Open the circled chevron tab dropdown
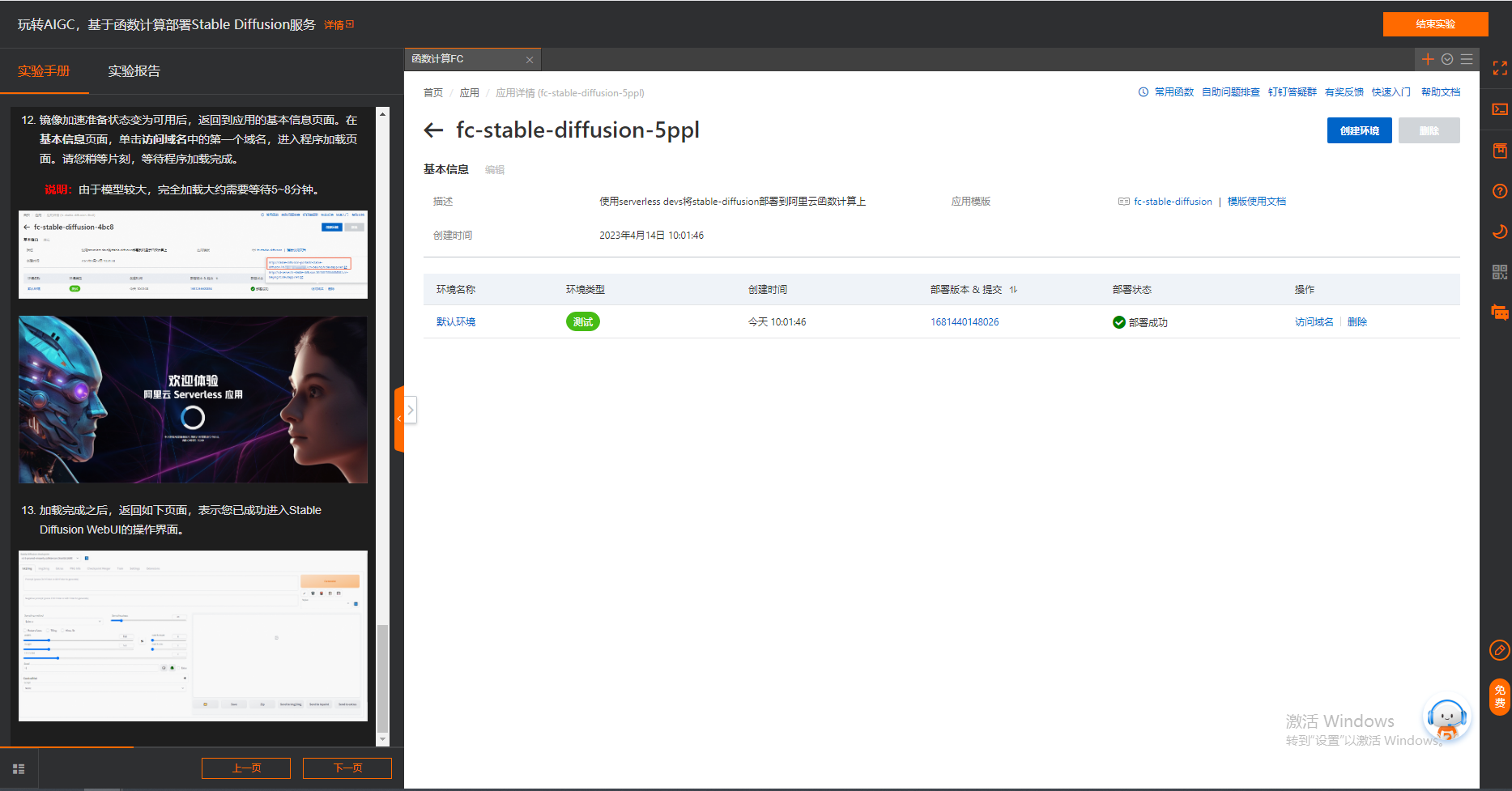 pyautogui.click(x=1447, y=59)
